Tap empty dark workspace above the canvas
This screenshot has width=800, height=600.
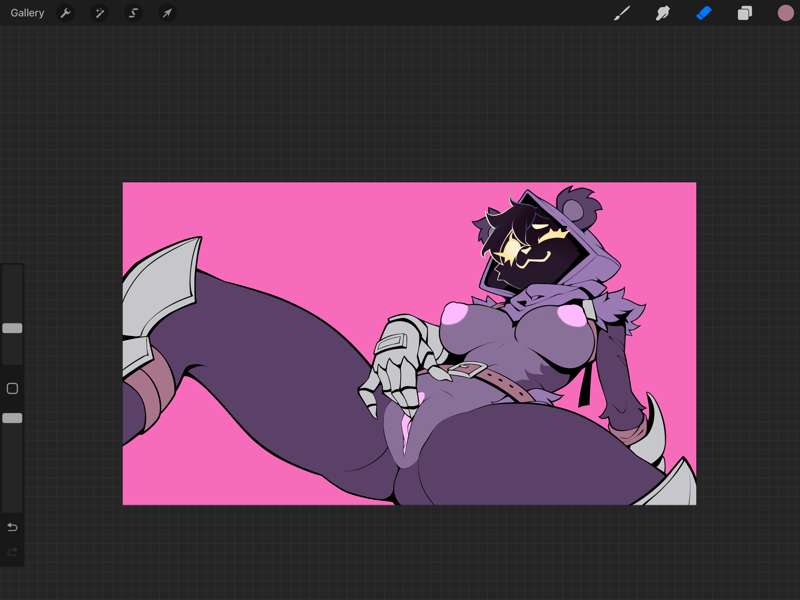click(x=400, y=102)
